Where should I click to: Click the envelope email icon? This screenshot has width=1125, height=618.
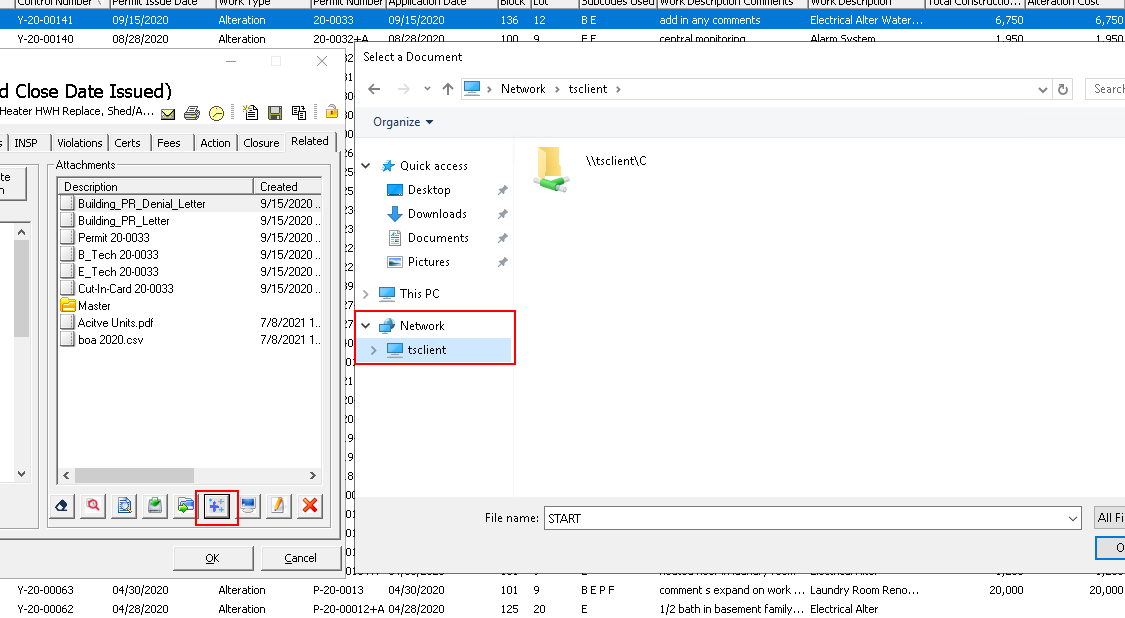[x=168, y=113]
